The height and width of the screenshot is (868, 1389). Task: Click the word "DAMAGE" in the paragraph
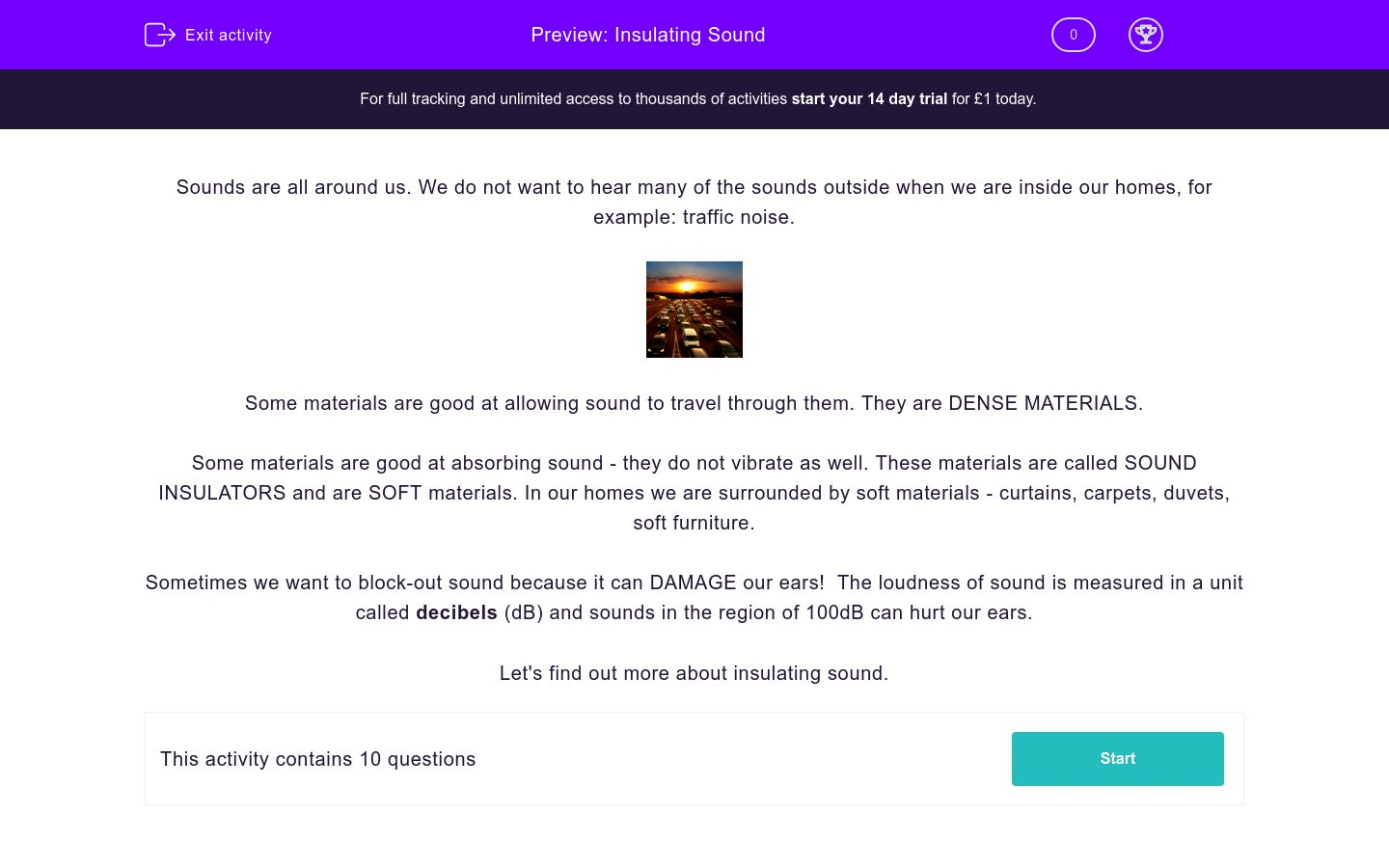point(693,583)
